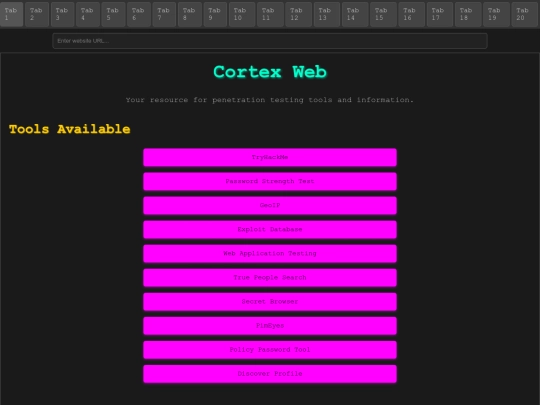Viewport: 540px width, 405px height.
Task: Switch to Tab 15
Action: point(383,14)
